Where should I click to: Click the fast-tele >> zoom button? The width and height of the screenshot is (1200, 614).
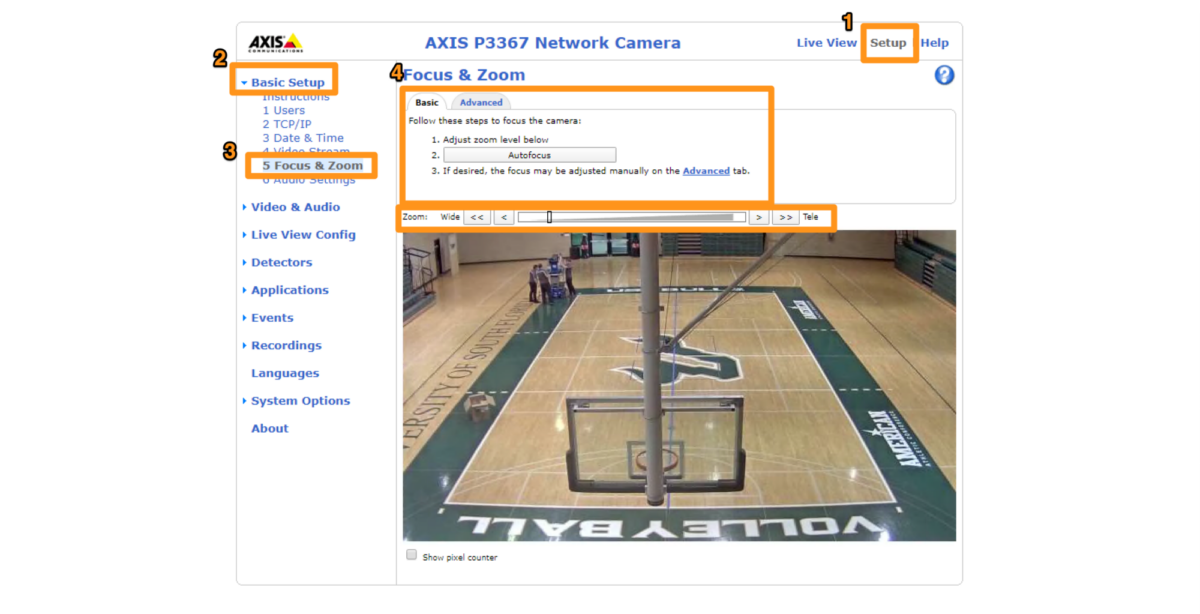(x=786, y=216)
